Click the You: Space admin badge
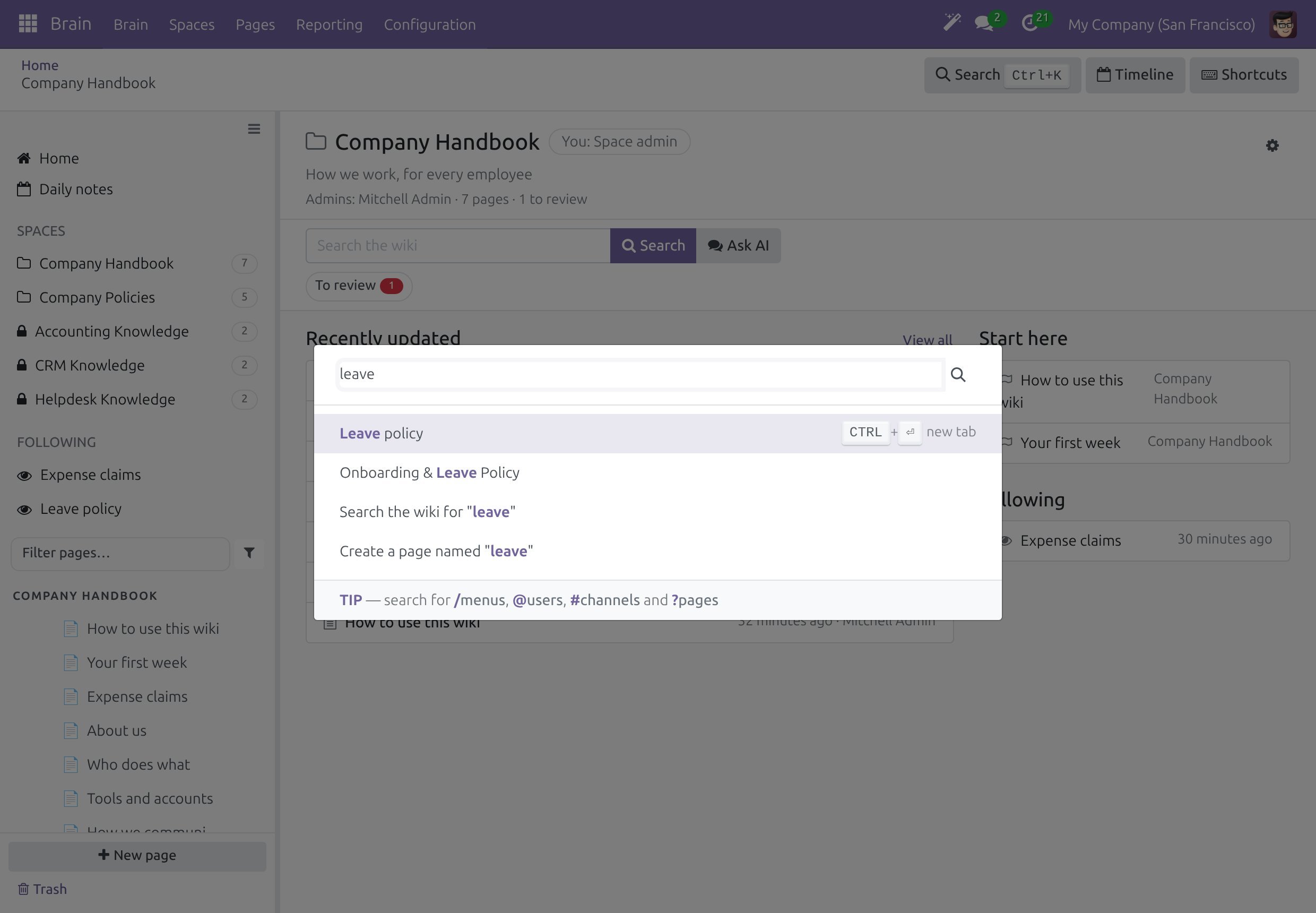This screenshot has height=913, width=1316. [x=619, y=141]
